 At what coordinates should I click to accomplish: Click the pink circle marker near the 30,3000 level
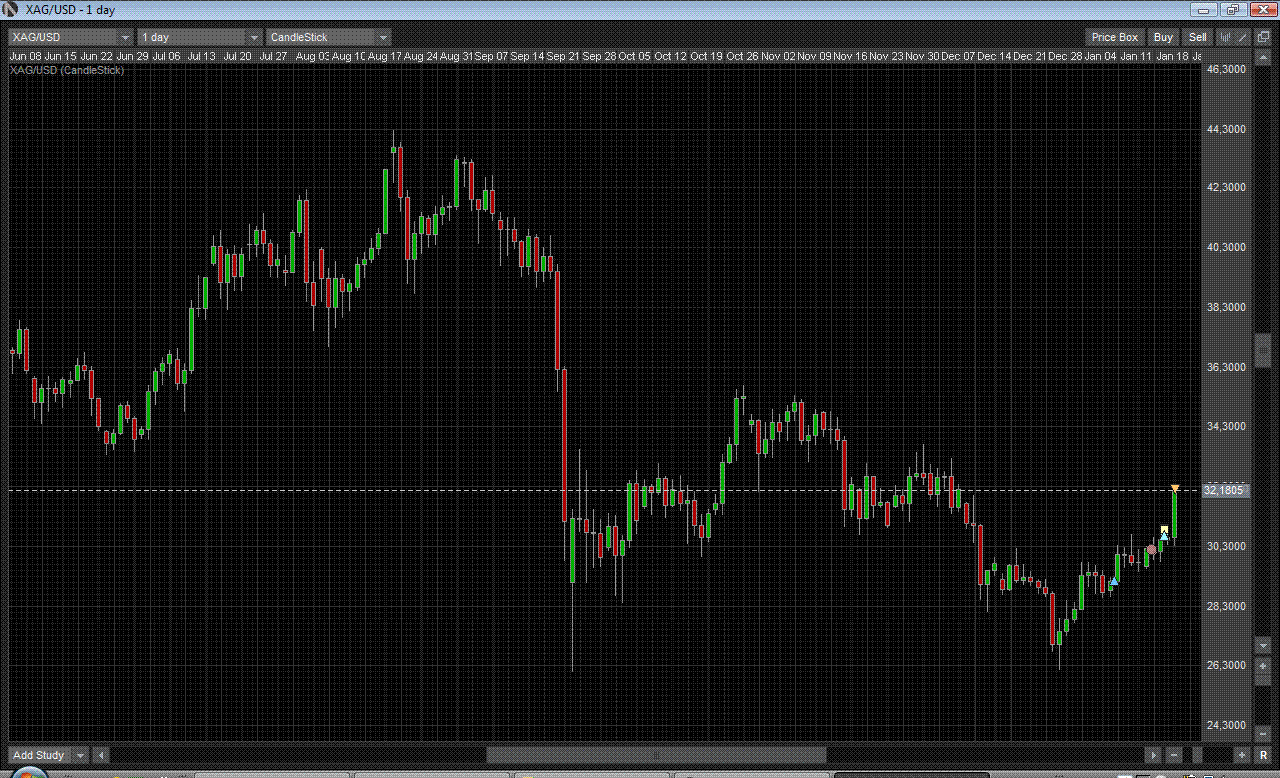pos(1152,550)
